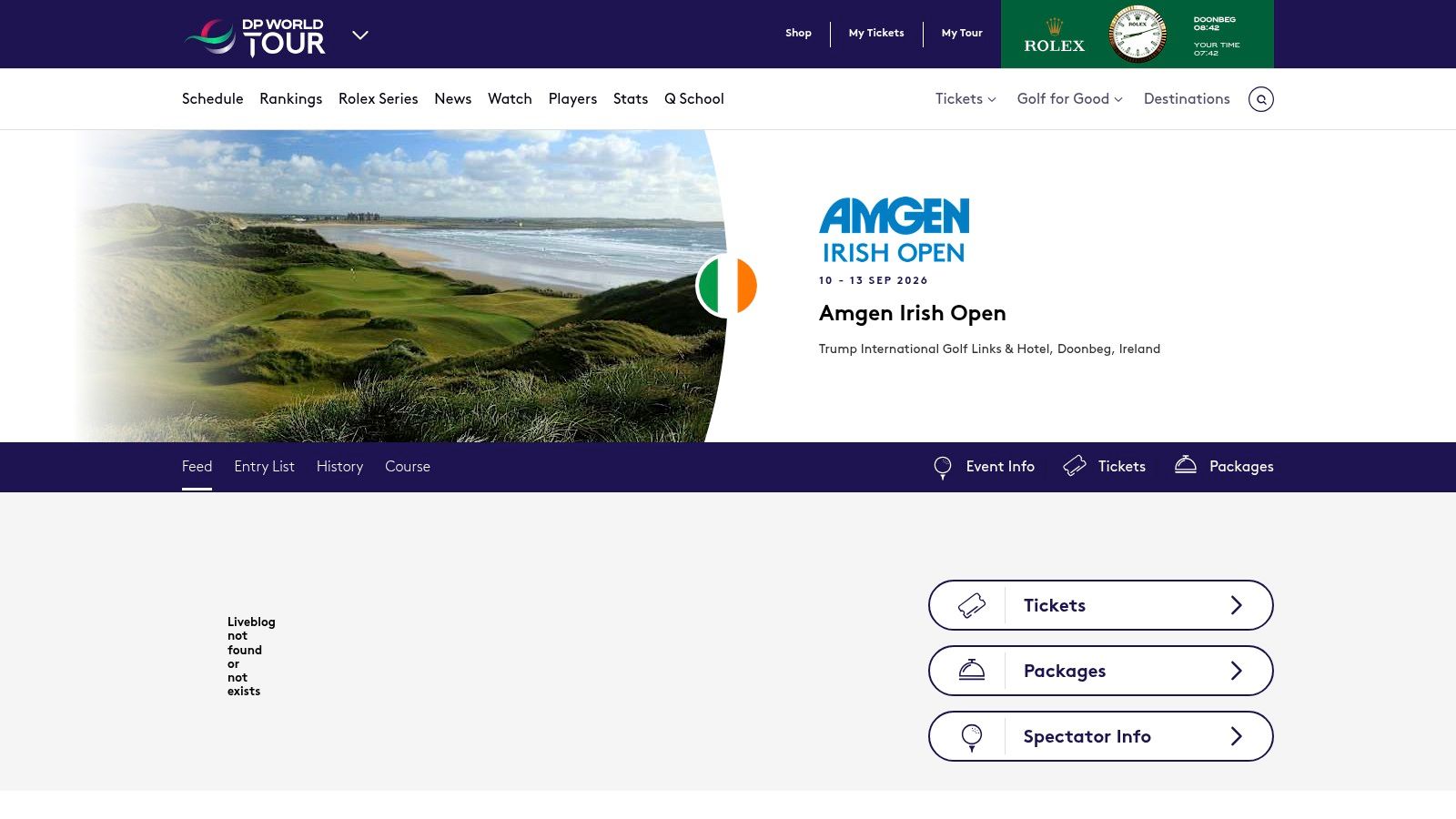
Task: Open the Schedule menu item
Action: [x=212, y=98]
